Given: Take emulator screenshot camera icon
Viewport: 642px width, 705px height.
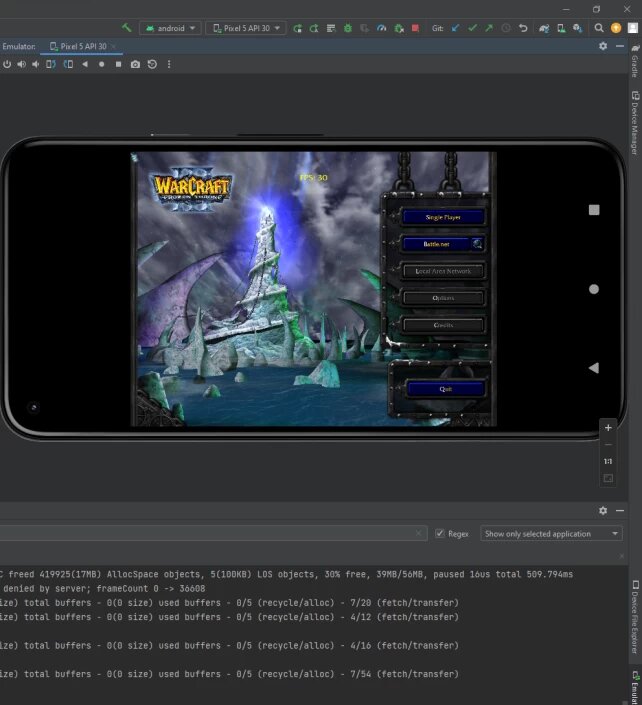Looking at the screenshot, I should (135, 64).
